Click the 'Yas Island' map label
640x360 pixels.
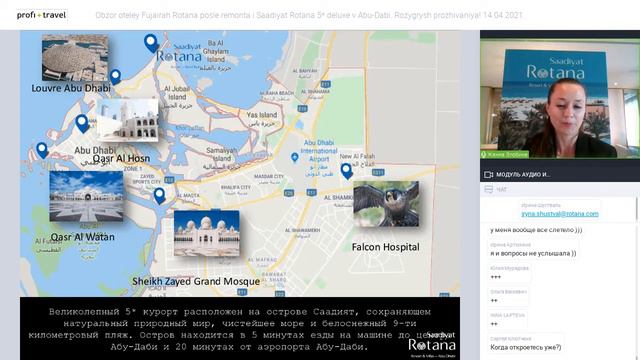[x=262, y=115]
